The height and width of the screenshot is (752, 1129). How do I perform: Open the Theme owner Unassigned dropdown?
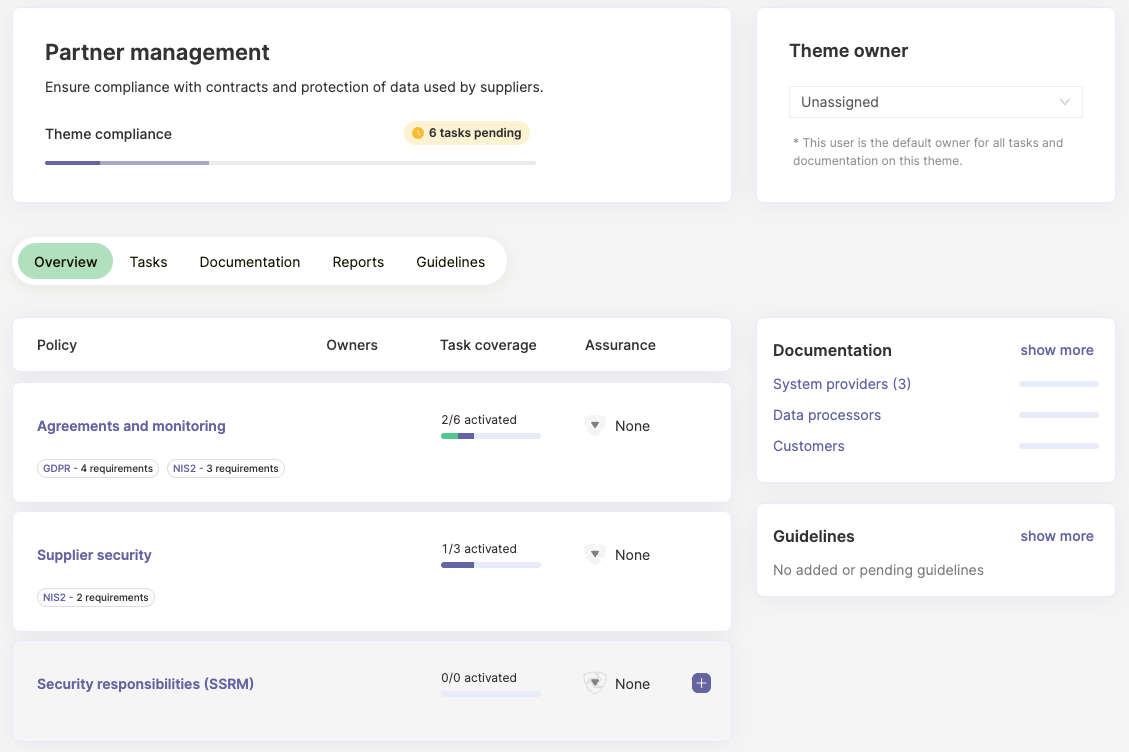tap(935, 102)
